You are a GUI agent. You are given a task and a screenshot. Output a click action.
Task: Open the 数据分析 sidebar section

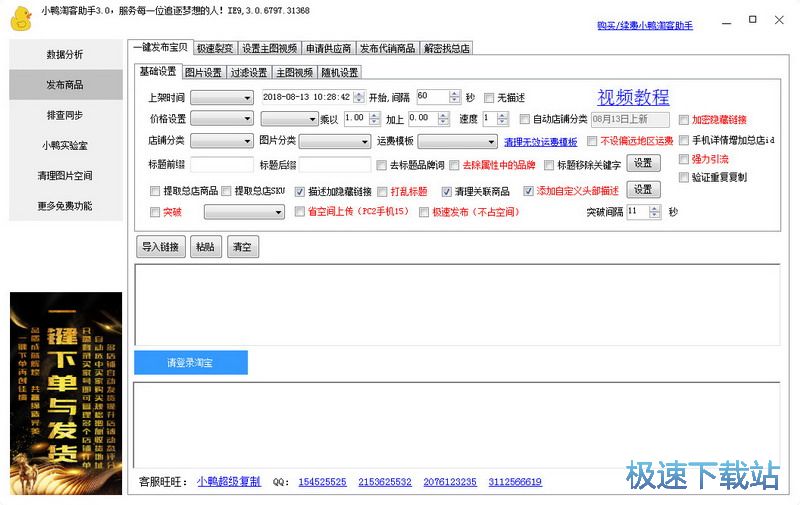click(x=65, y=54)
